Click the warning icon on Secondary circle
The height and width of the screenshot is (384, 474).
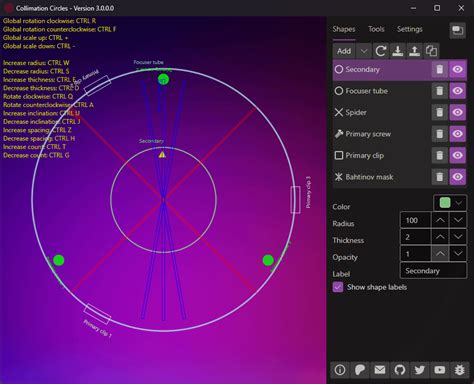(x=162, y=155)
